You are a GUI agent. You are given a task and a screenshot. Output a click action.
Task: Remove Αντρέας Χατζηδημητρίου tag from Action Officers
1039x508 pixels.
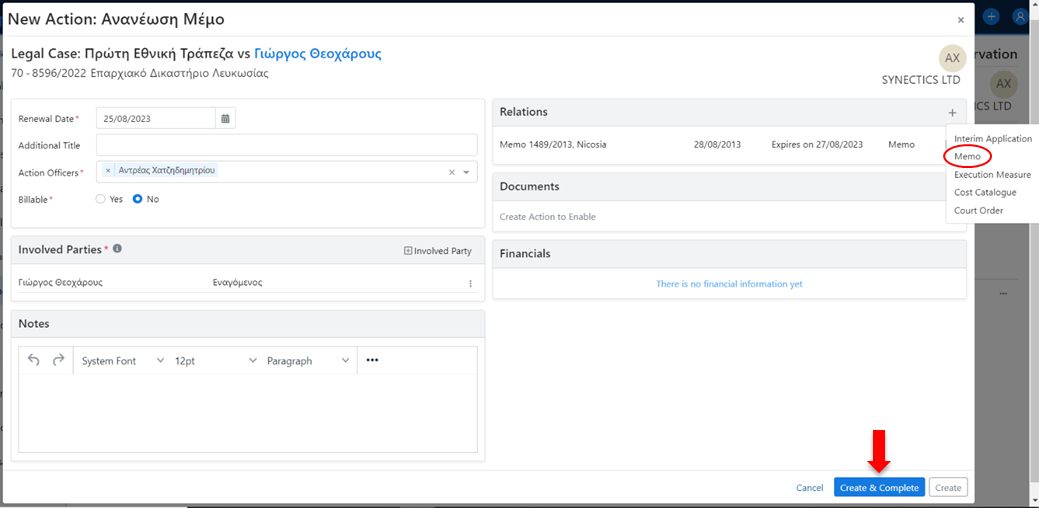108,171
